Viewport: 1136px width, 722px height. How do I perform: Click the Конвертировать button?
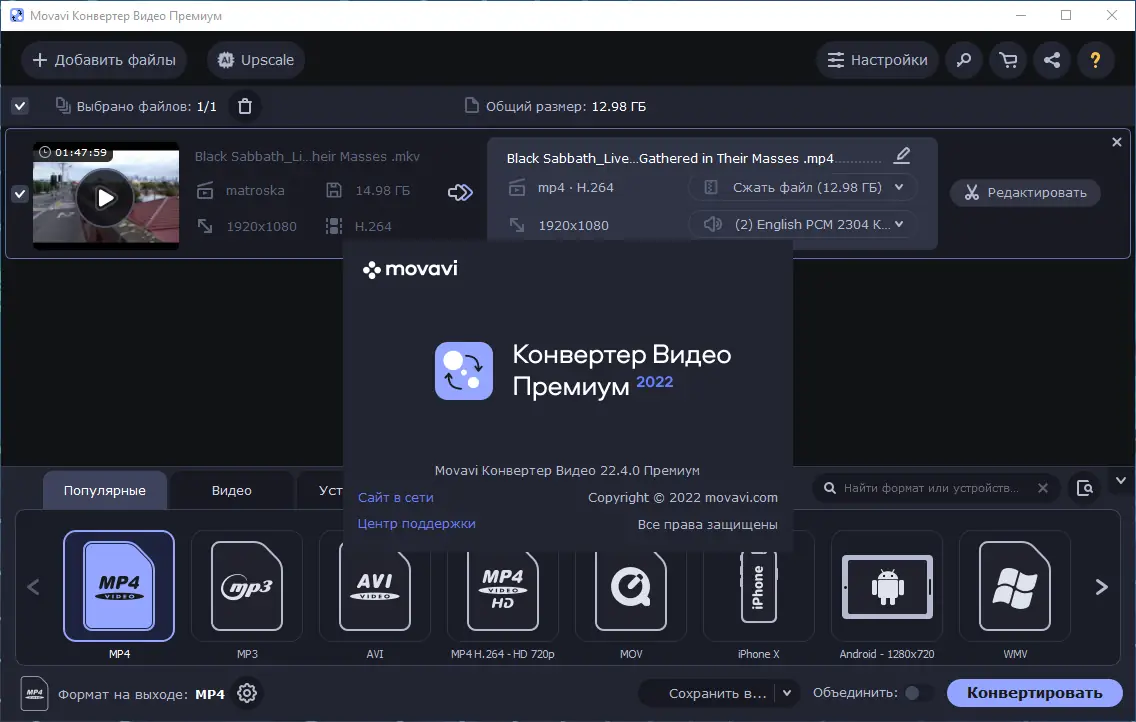(1035, 693)
